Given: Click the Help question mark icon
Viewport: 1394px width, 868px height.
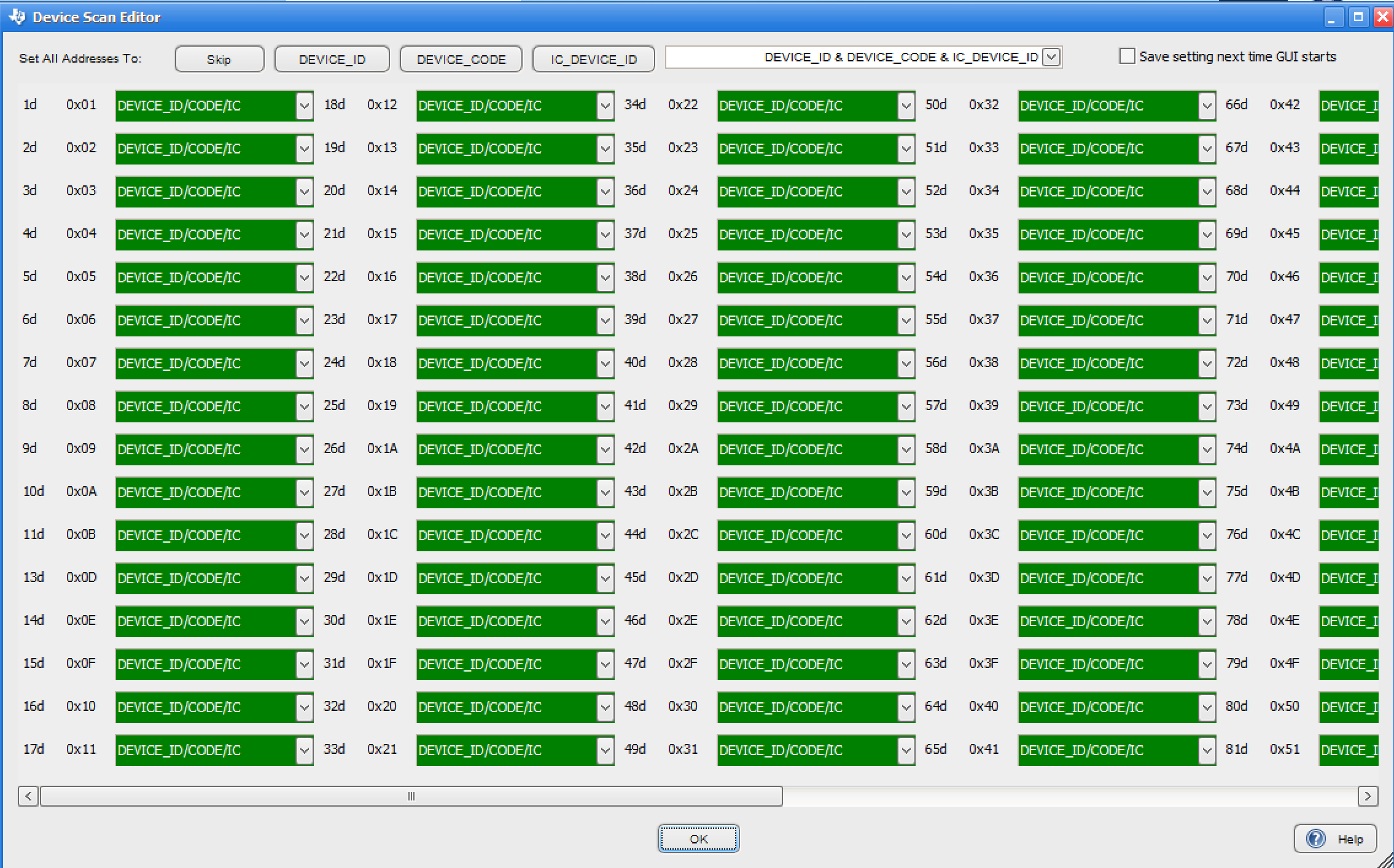Looking at the screenshot, I should [1316, 839].
